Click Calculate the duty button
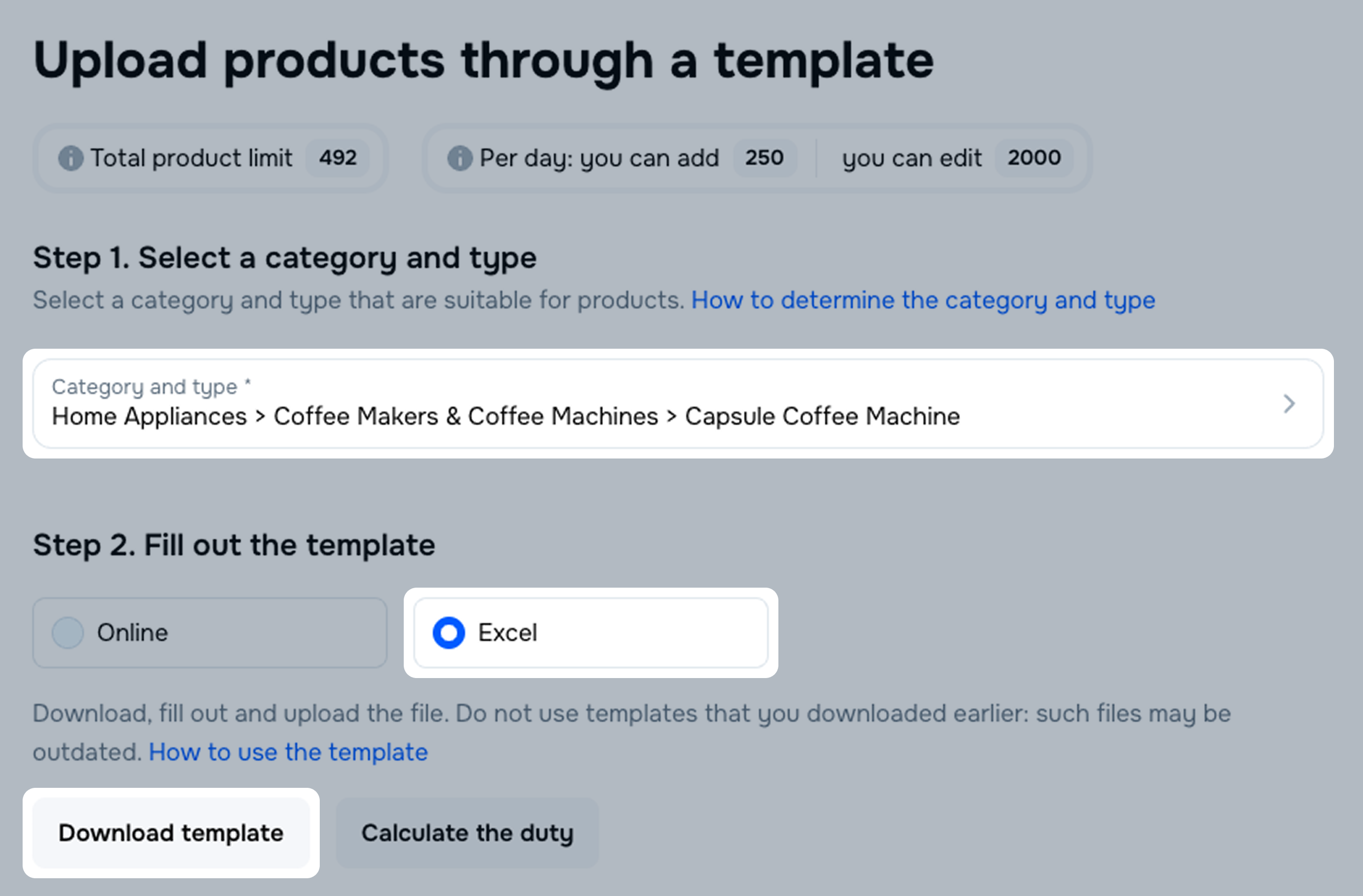Image resolution: width=1363 pixels, height=896 pixels. tap(467, 833)
